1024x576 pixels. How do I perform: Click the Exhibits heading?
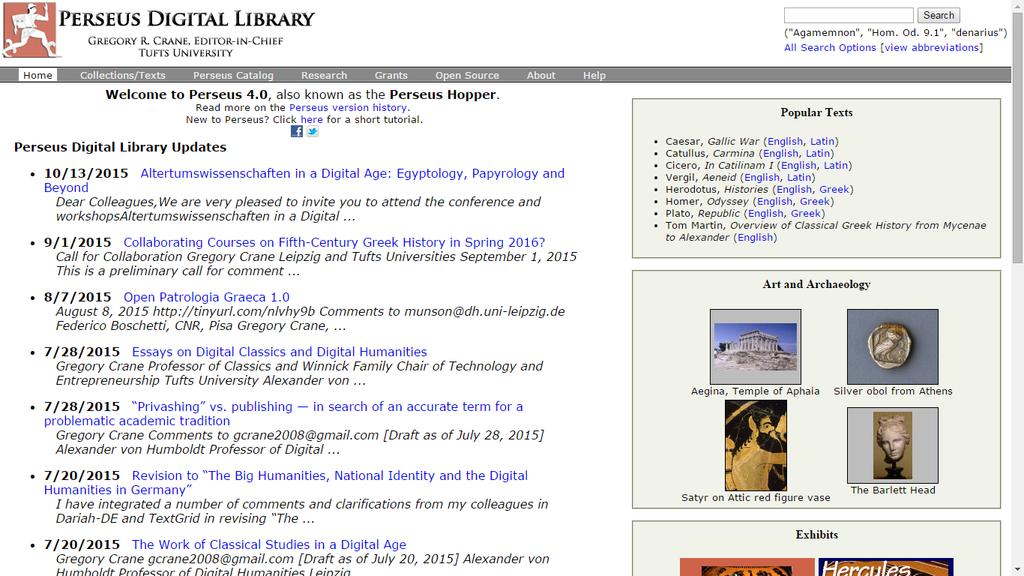(816, 535)
